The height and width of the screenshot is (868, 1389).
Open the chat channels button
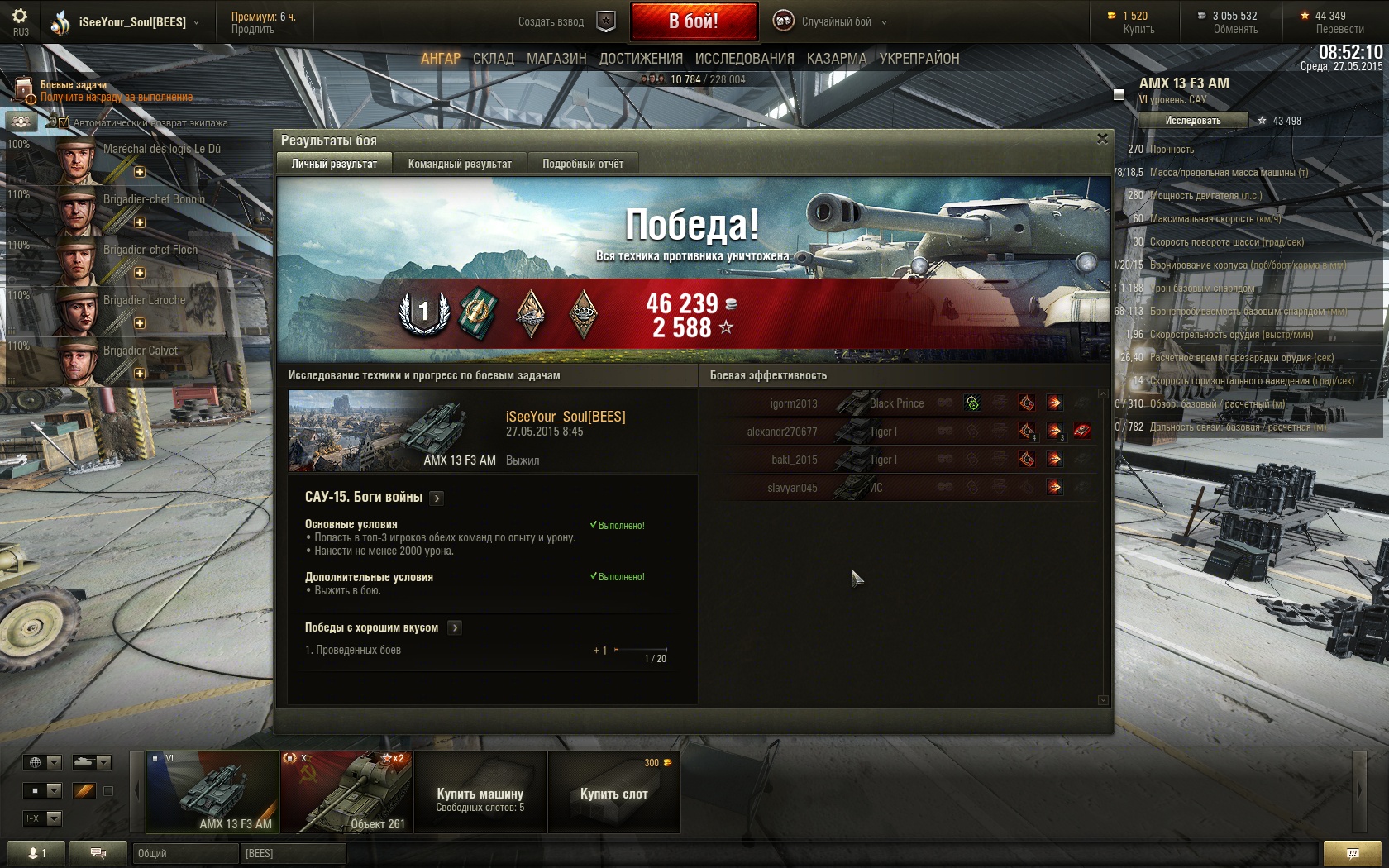98,853
